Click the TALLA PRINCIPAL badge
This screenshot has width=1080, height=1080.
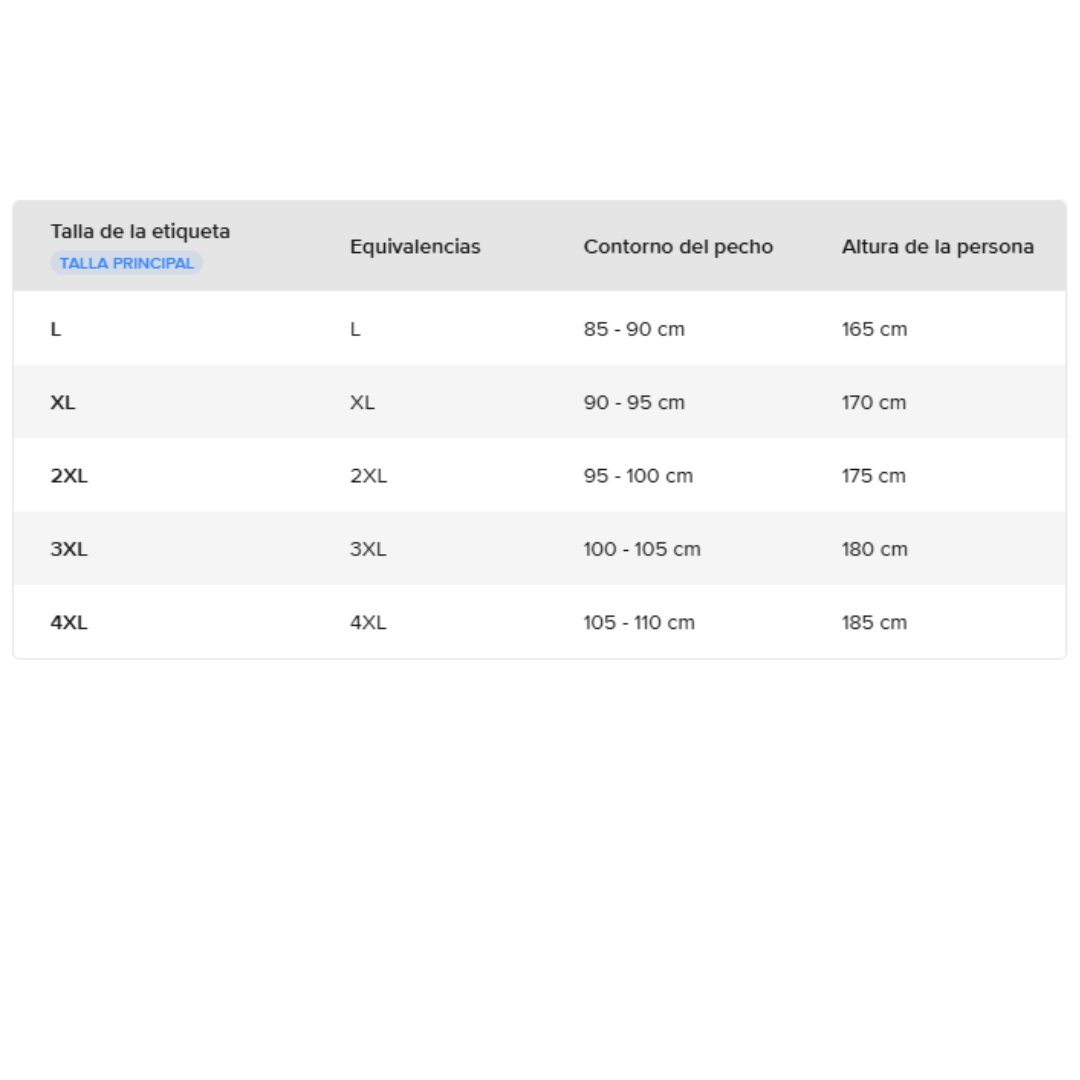[127, 263]
